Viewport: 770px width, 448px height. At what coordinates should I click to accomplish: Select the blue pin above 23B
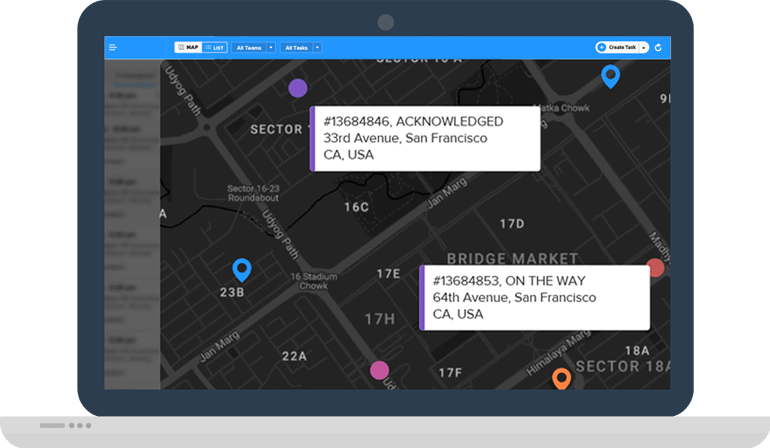241,268
